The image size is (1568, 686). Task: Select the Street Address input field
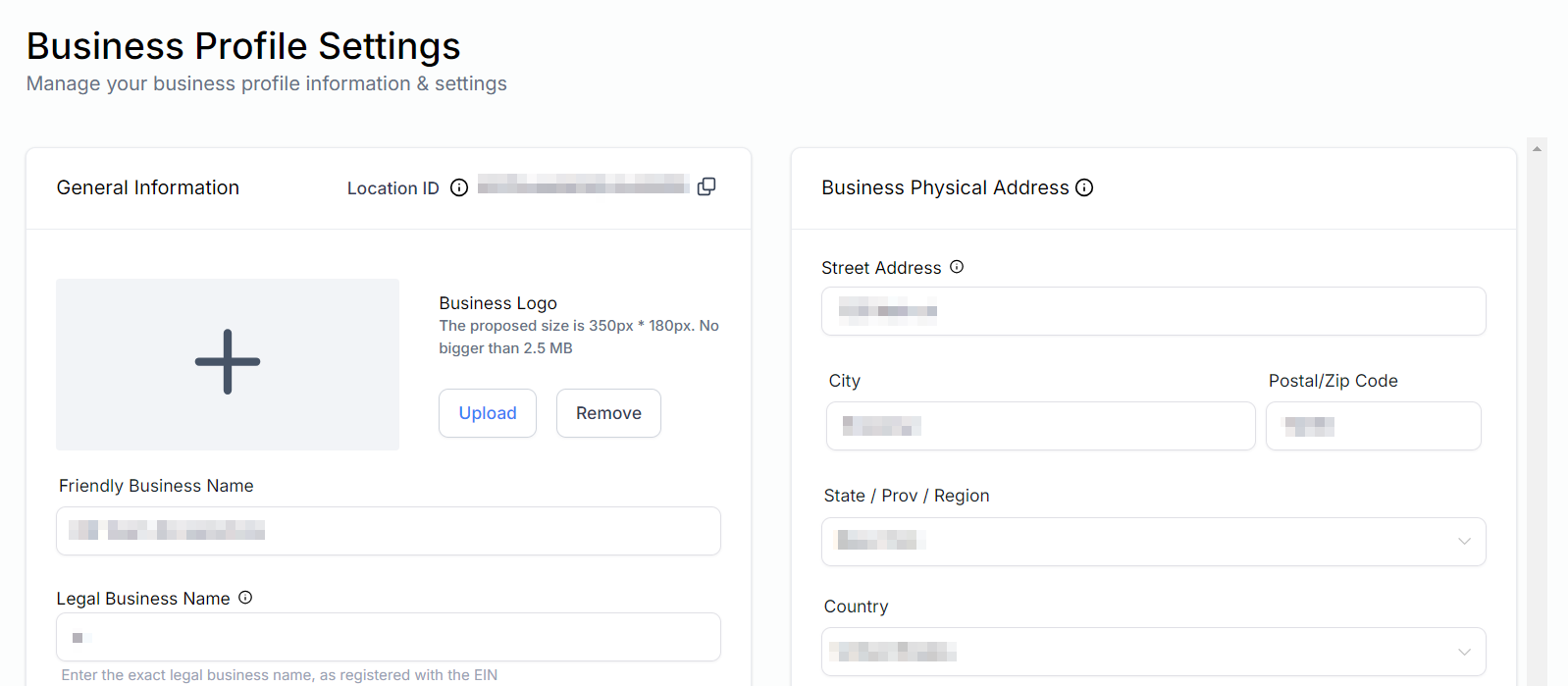(x=1153, y=311)
